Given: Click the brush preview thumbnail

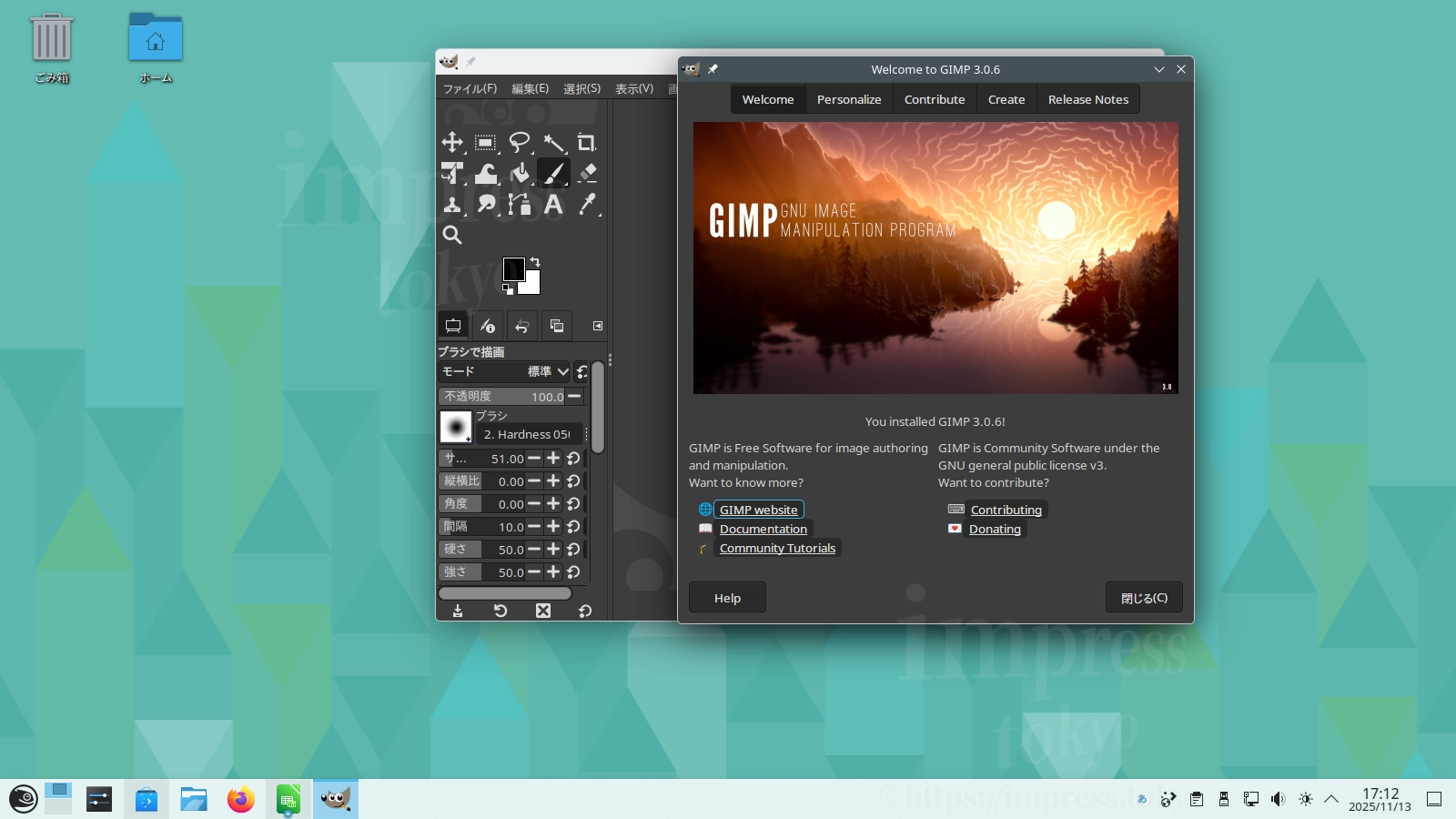Looking at the screenshot, I should tap(456, 427).
